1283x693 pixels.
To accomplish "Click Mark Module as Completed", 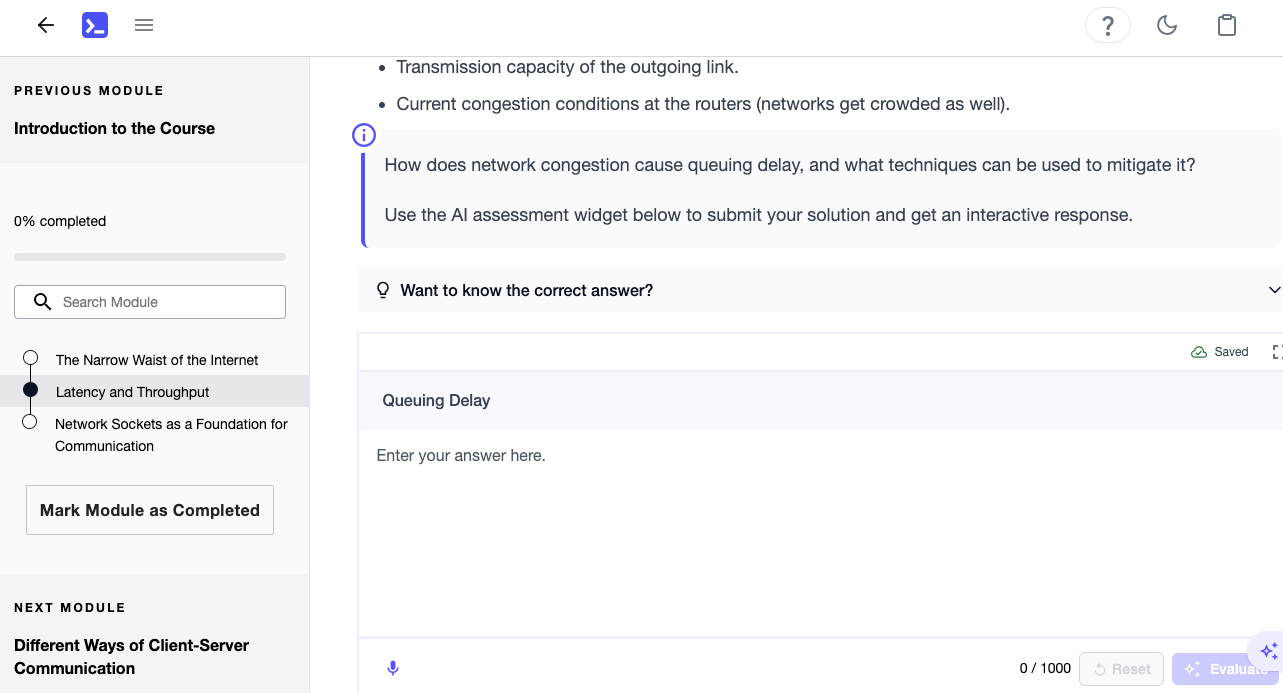I will click(x=149, y=510).
